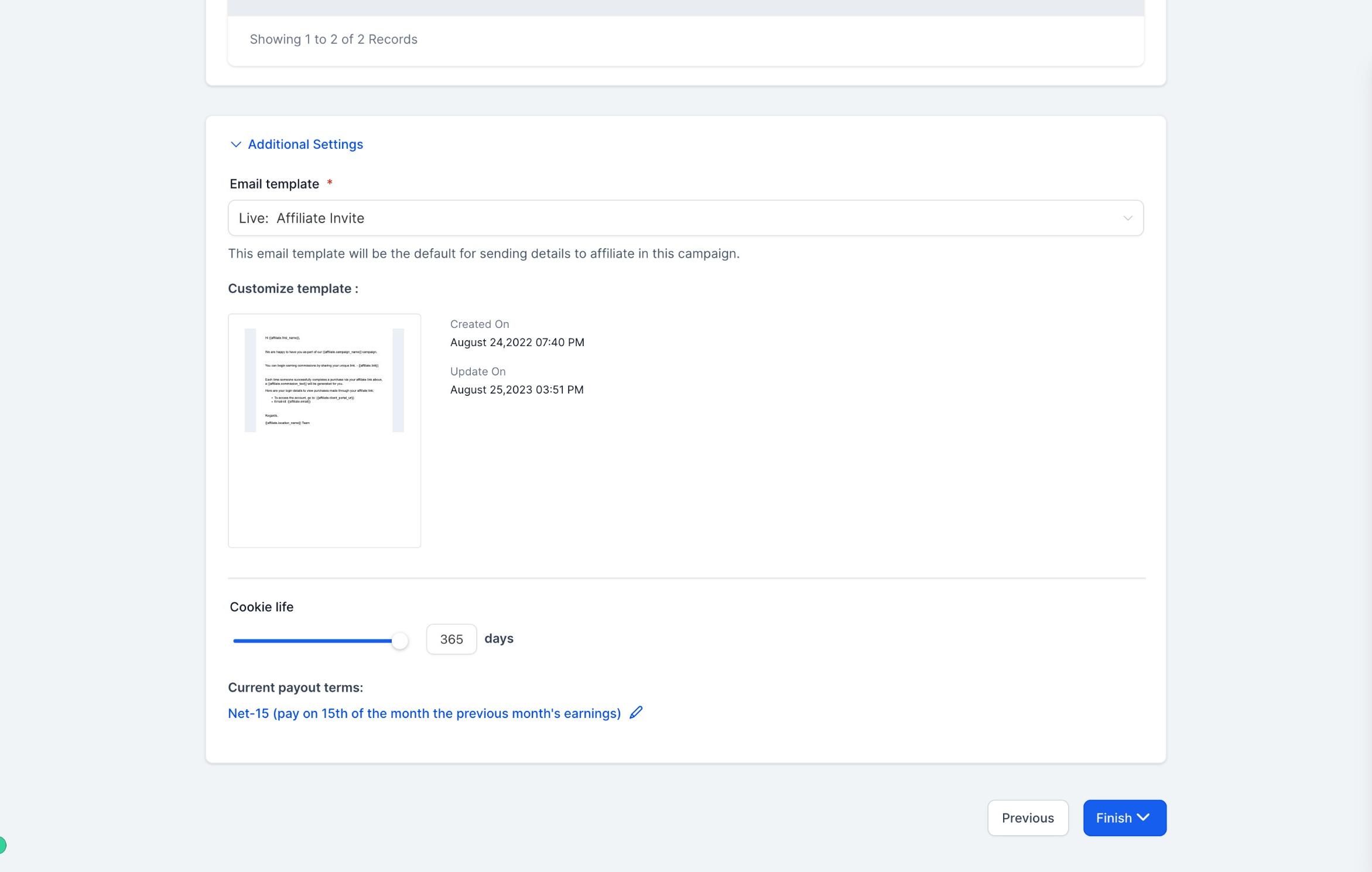
Task: Click the middle of the Cookie life slider track
Action: [316, 641]
